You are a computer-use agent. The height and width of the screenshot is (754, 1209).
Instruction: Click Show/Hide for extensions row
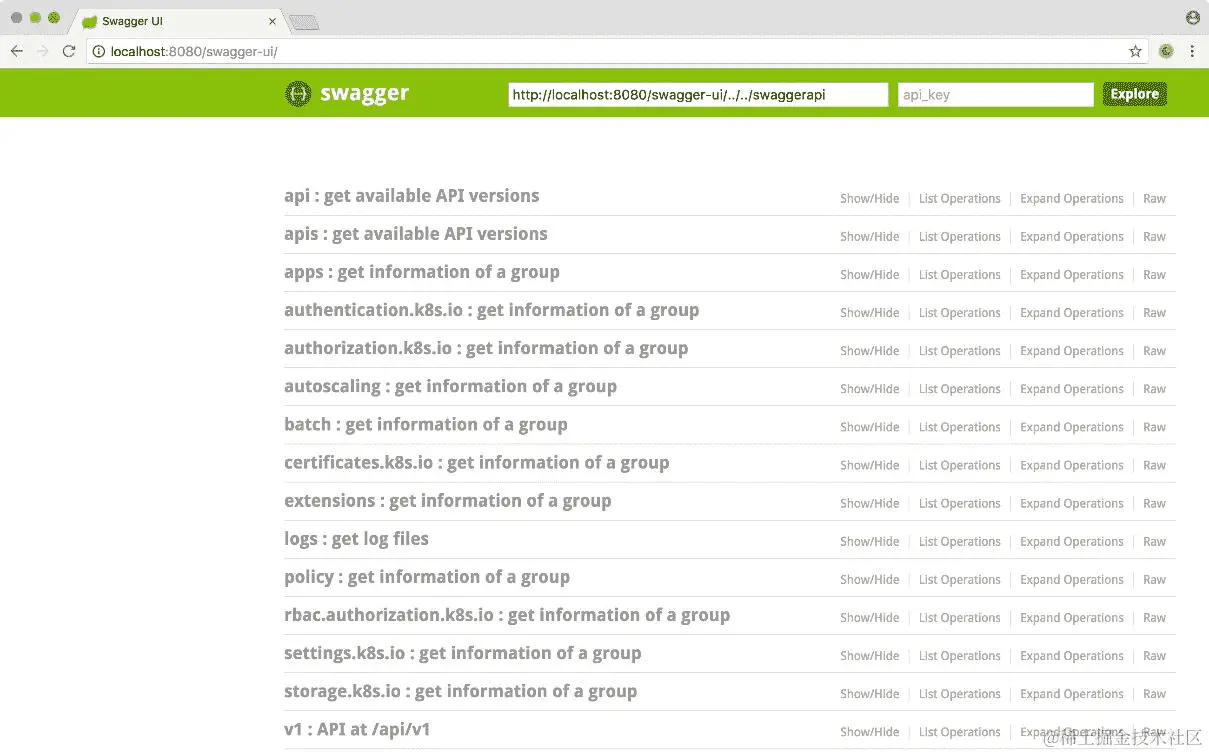click(x=869, y=503)
